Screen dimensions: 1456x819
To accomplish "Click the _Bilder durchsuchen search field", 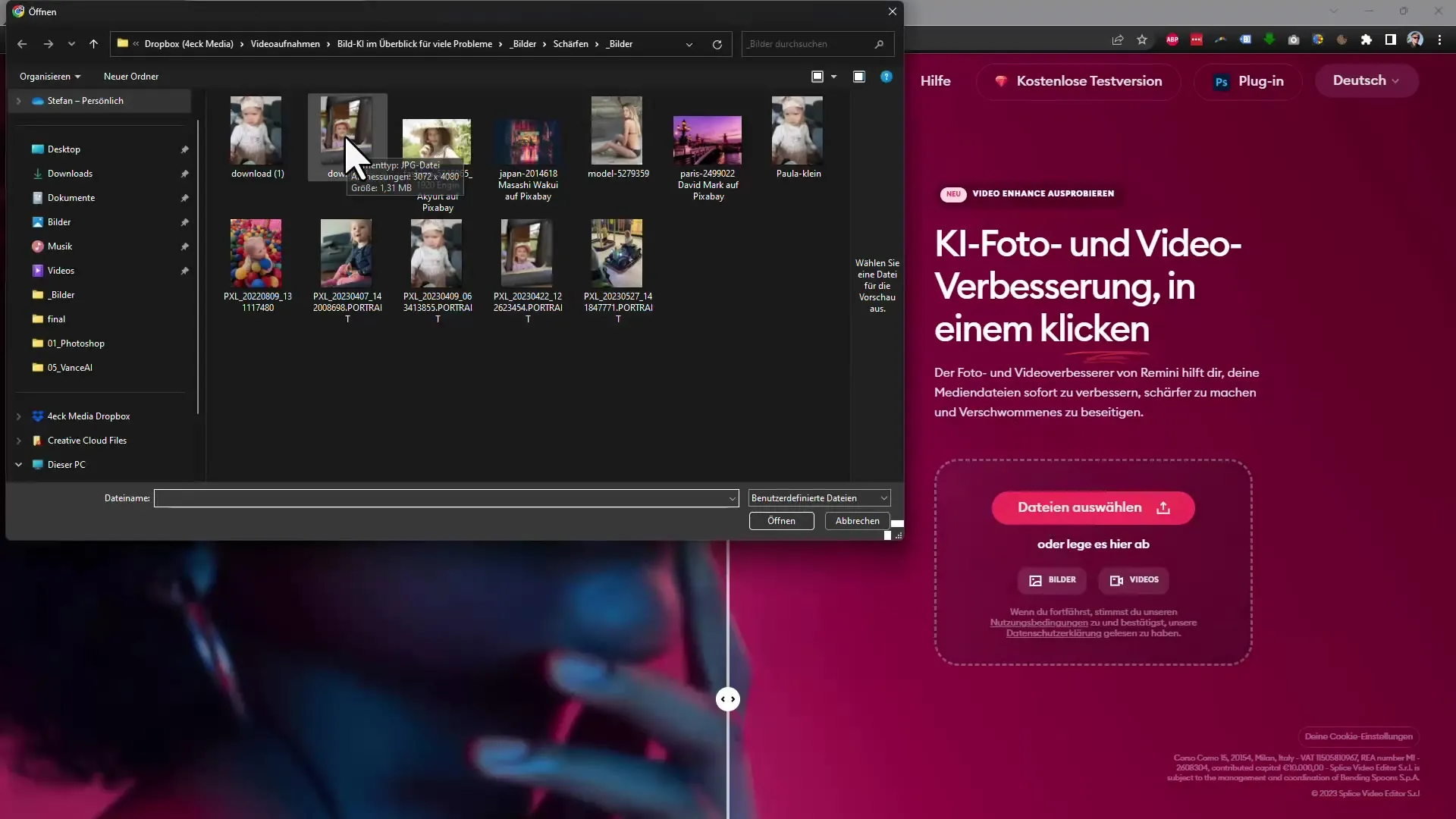I will pos(817,44).
